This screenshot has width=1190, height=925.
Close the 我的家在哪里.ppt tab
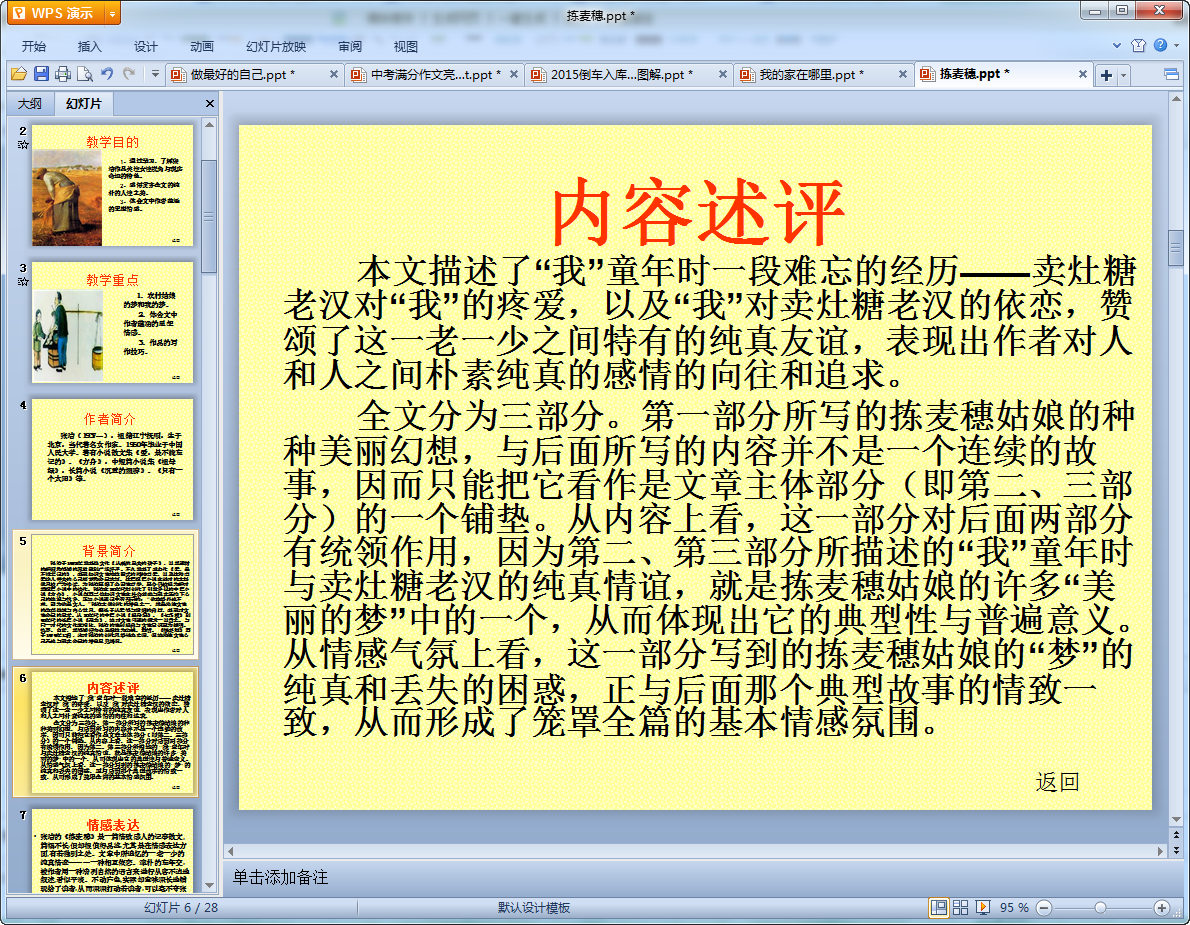coord(902,74)
